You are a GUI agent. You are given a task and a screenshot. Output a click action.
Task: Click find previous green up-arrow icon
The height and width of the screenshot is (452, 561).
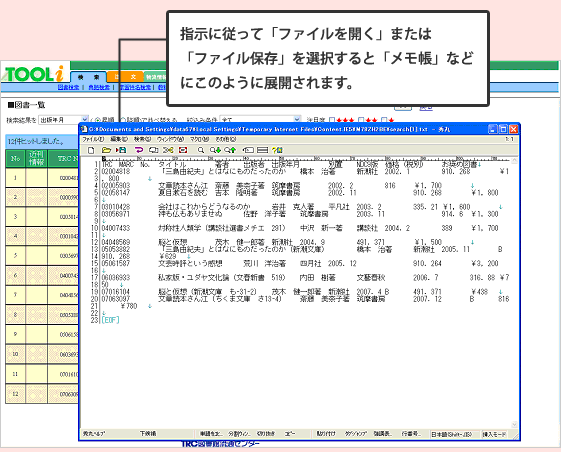pyautogui.click(x=230, y=150)
